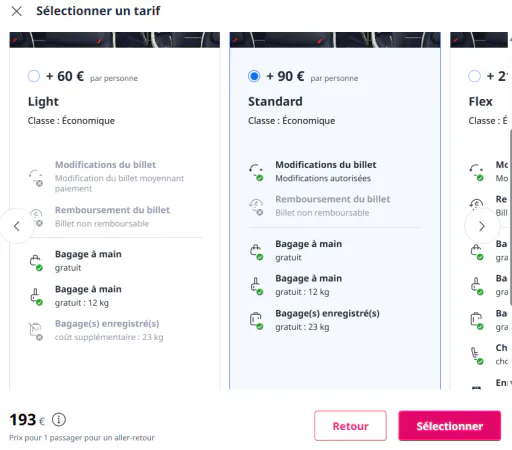This screenshot has height=450, width=512.
Task: Click the vertical scrollbar at right edge
Action: click(510, 217)
